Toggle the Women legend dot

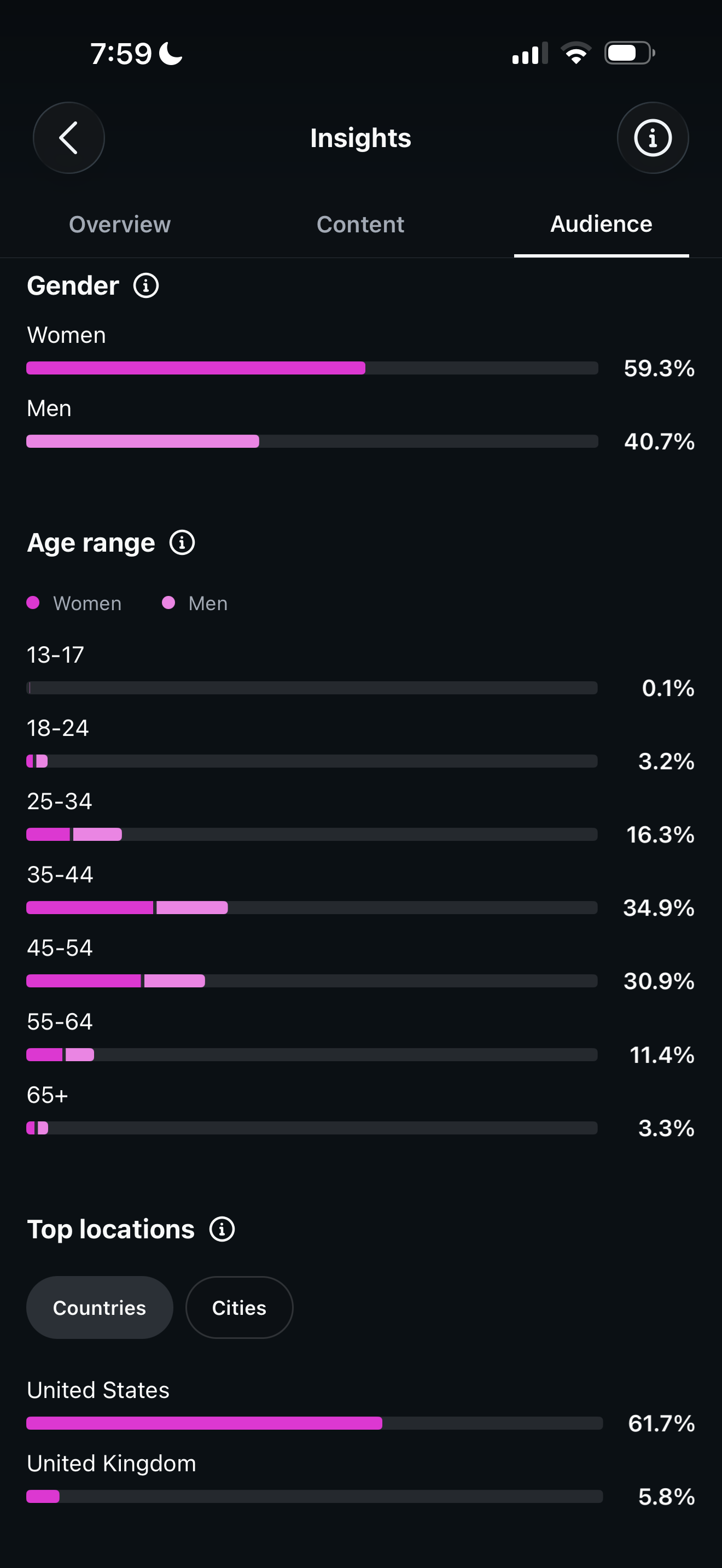[x=33, y=602]
